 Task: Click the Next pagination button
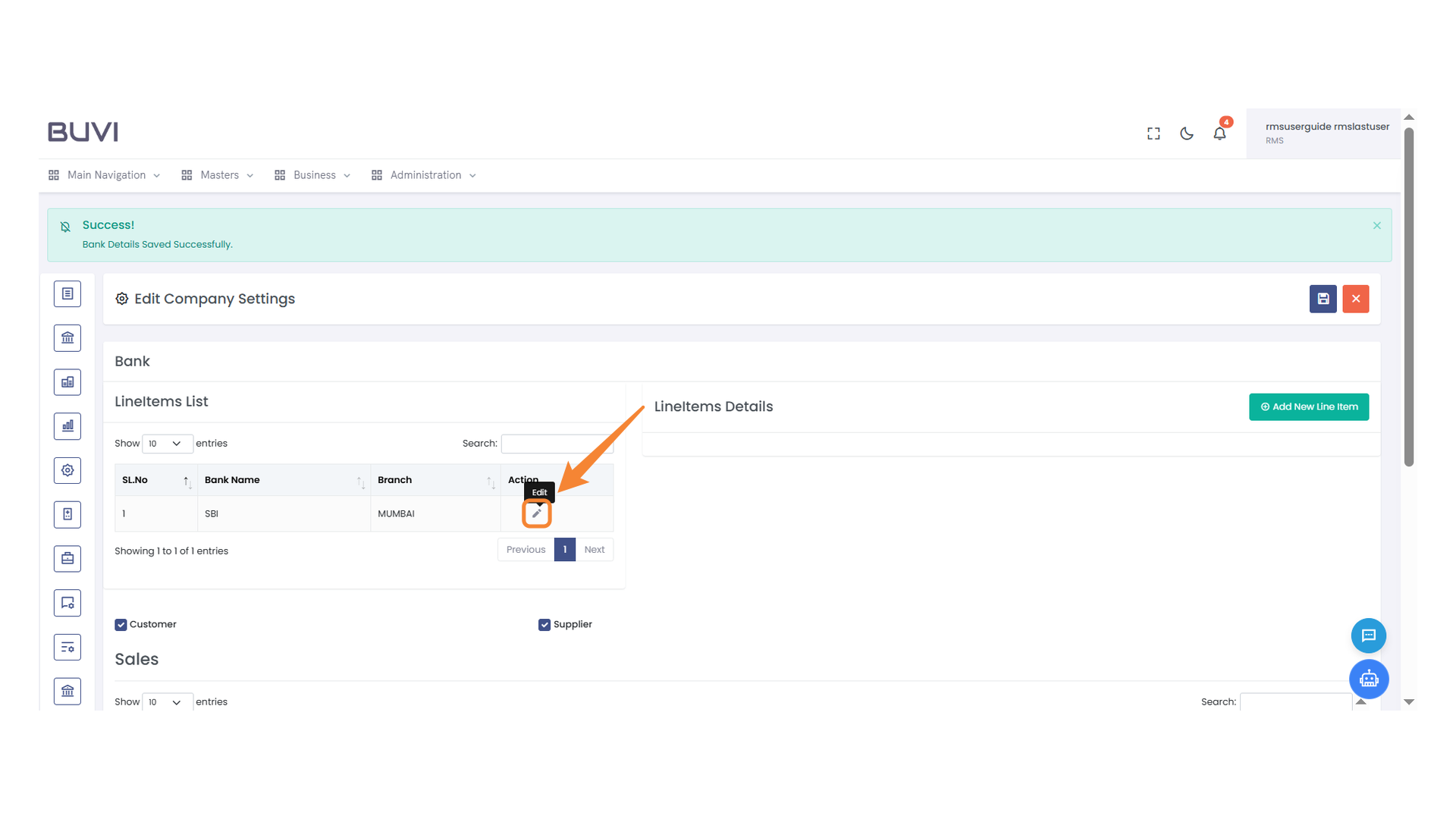click(x=594, y=550)
